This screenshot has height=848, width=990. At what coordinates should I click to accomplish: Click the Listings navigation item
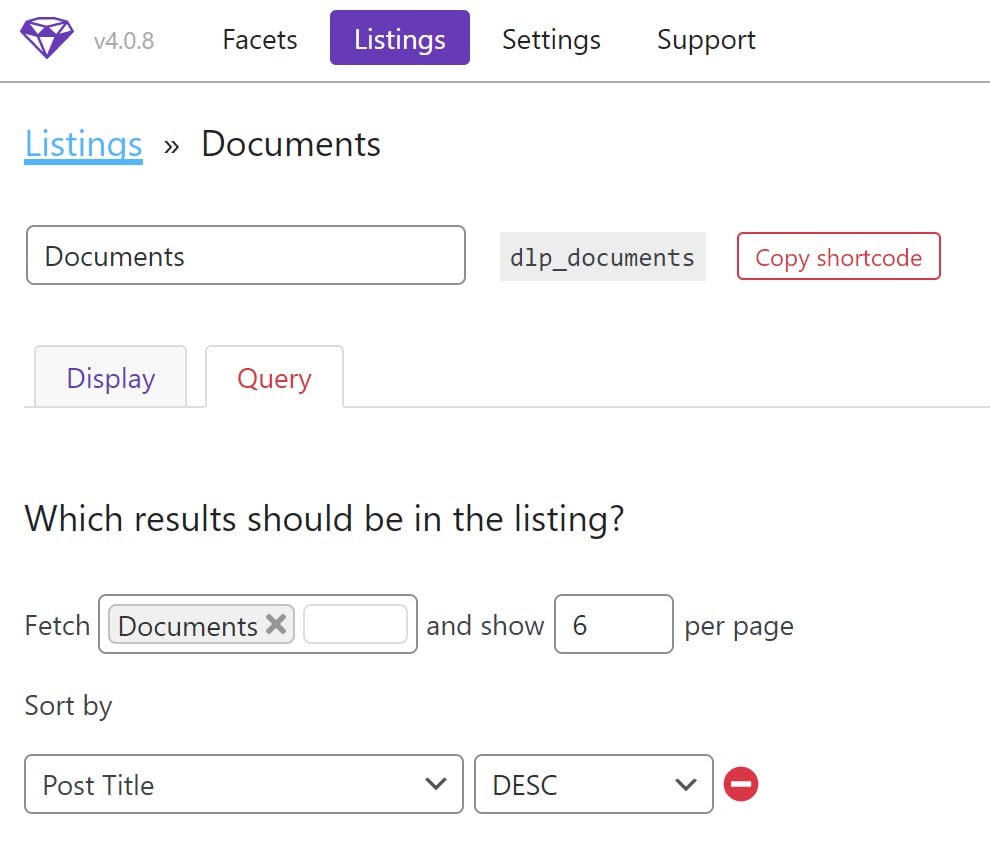click(x=399, y=39)
